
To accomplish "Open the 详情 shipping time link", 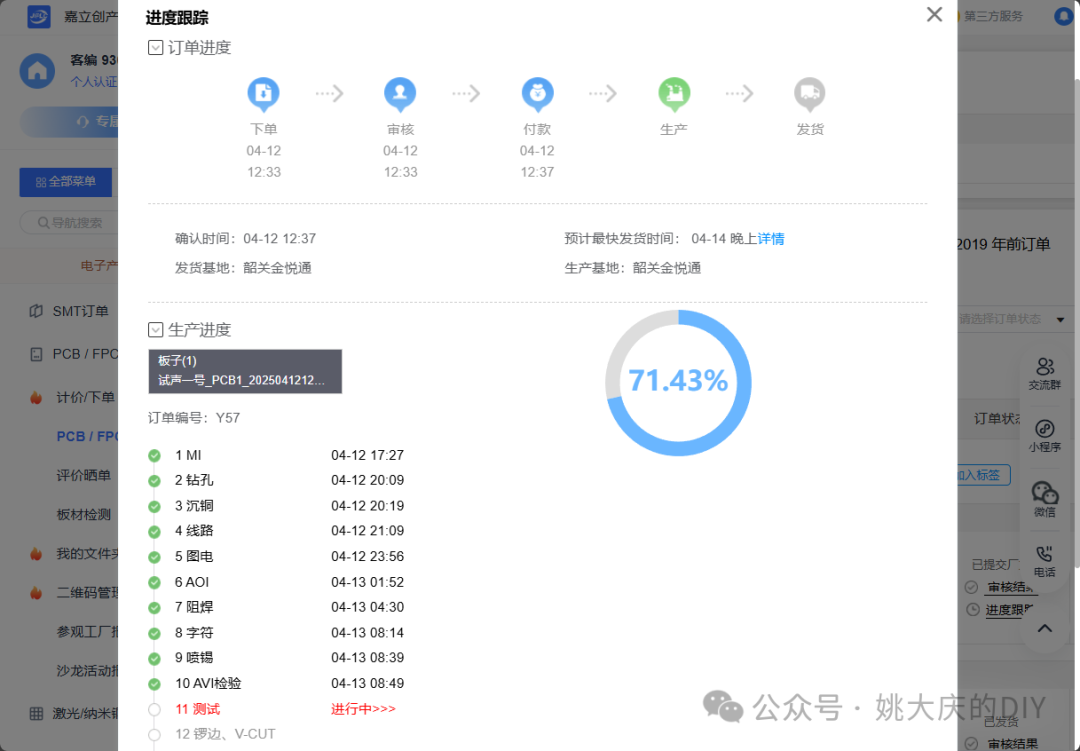I will [771, 238].
